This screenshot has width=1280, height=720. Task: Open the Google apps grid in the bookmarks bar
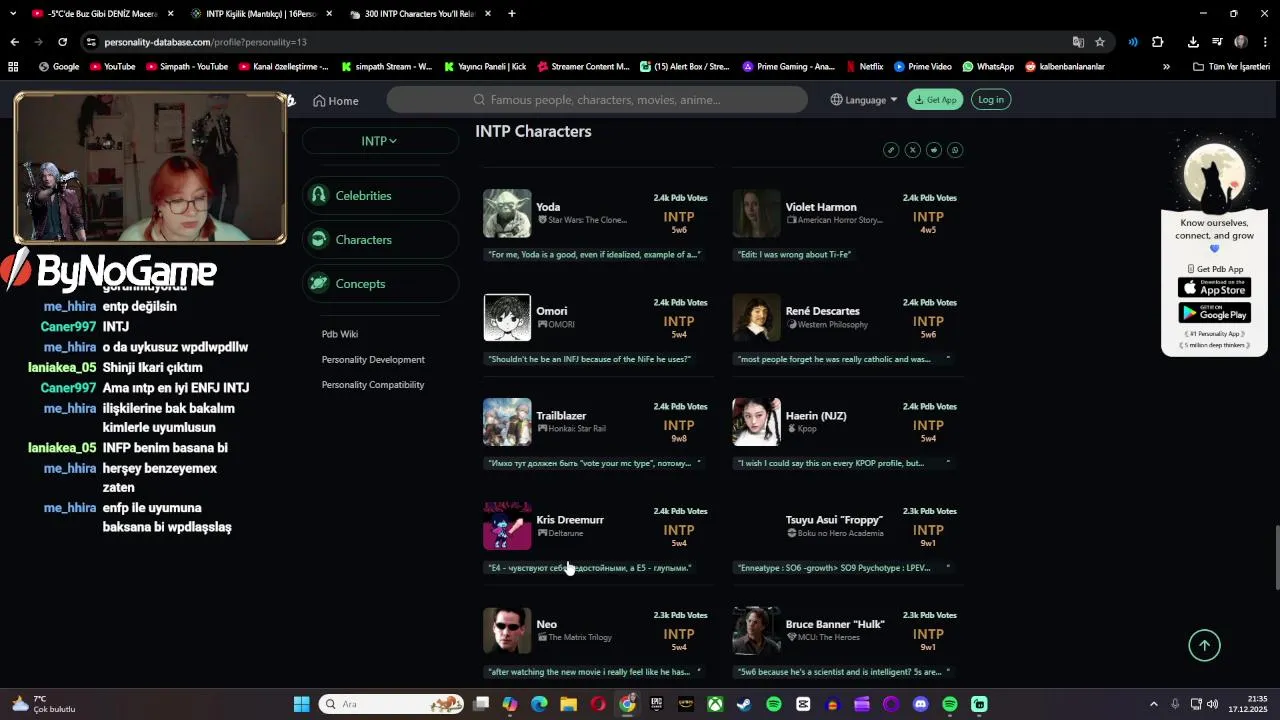tap(13, 67)
